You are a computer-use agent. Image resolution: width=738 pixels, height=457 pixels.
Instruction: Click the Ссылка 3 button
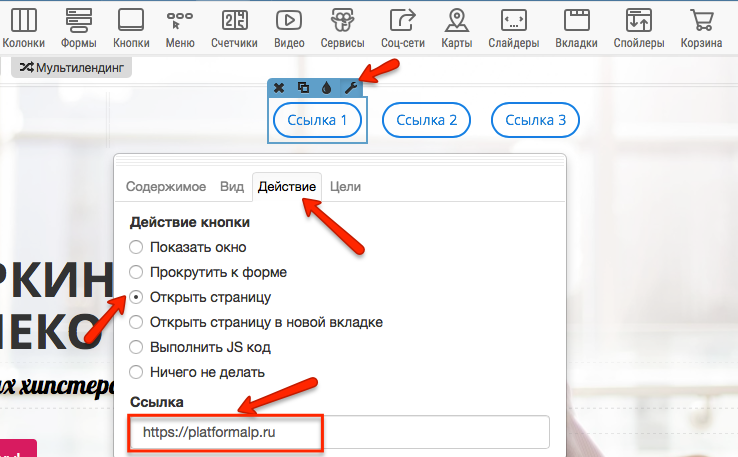[x=535, y=120]
